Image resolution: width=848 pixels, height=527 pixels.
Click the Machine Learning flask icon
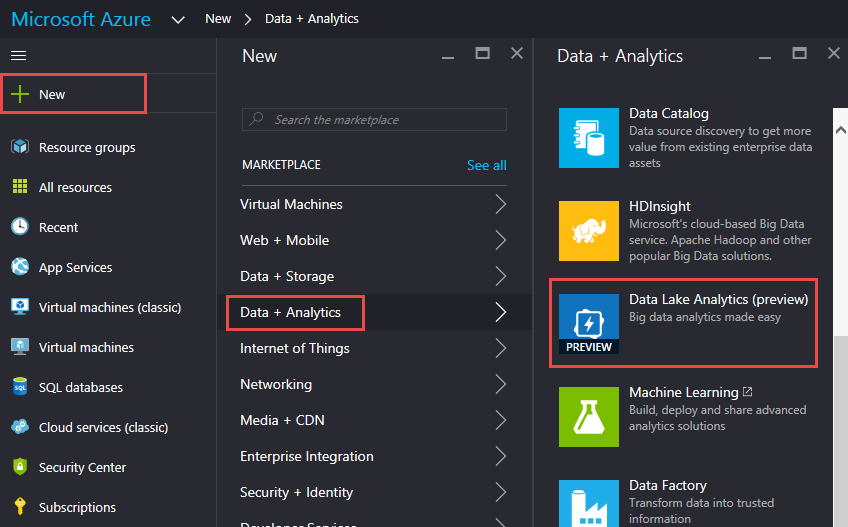point(589,416)
